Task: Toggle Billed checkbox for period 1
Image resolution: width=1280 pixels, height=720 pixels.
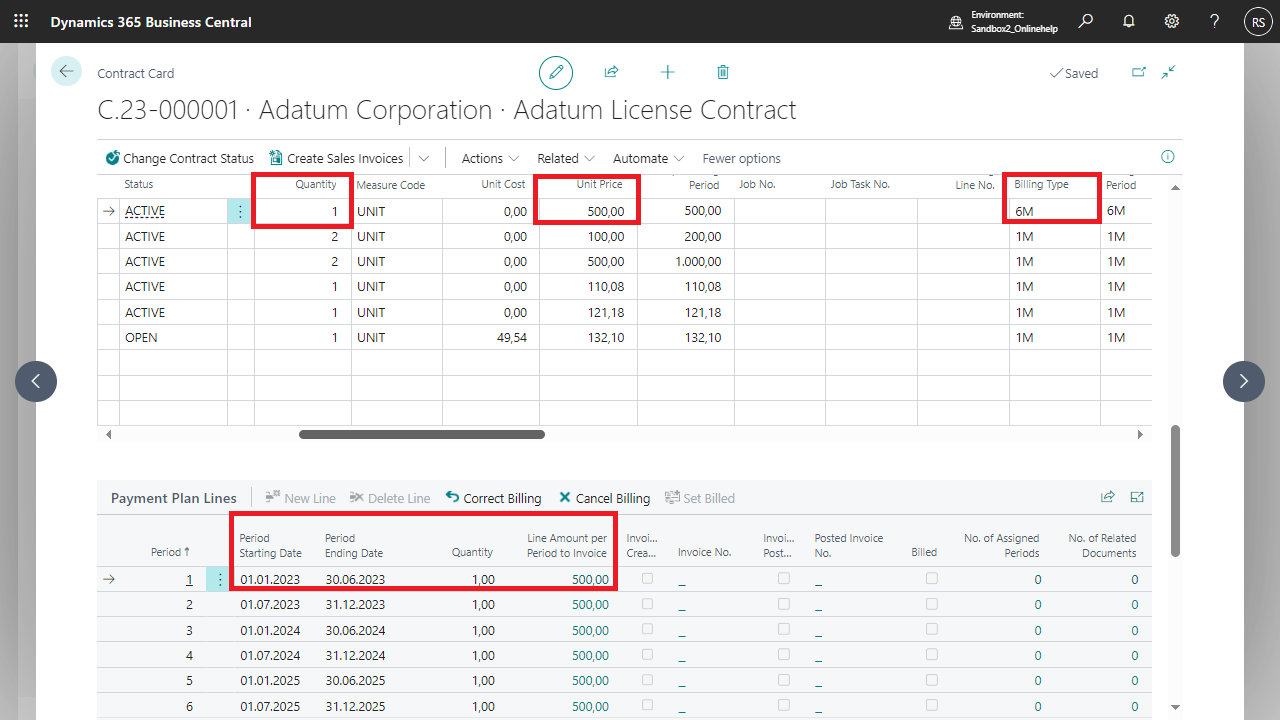Action: (932, 579)
